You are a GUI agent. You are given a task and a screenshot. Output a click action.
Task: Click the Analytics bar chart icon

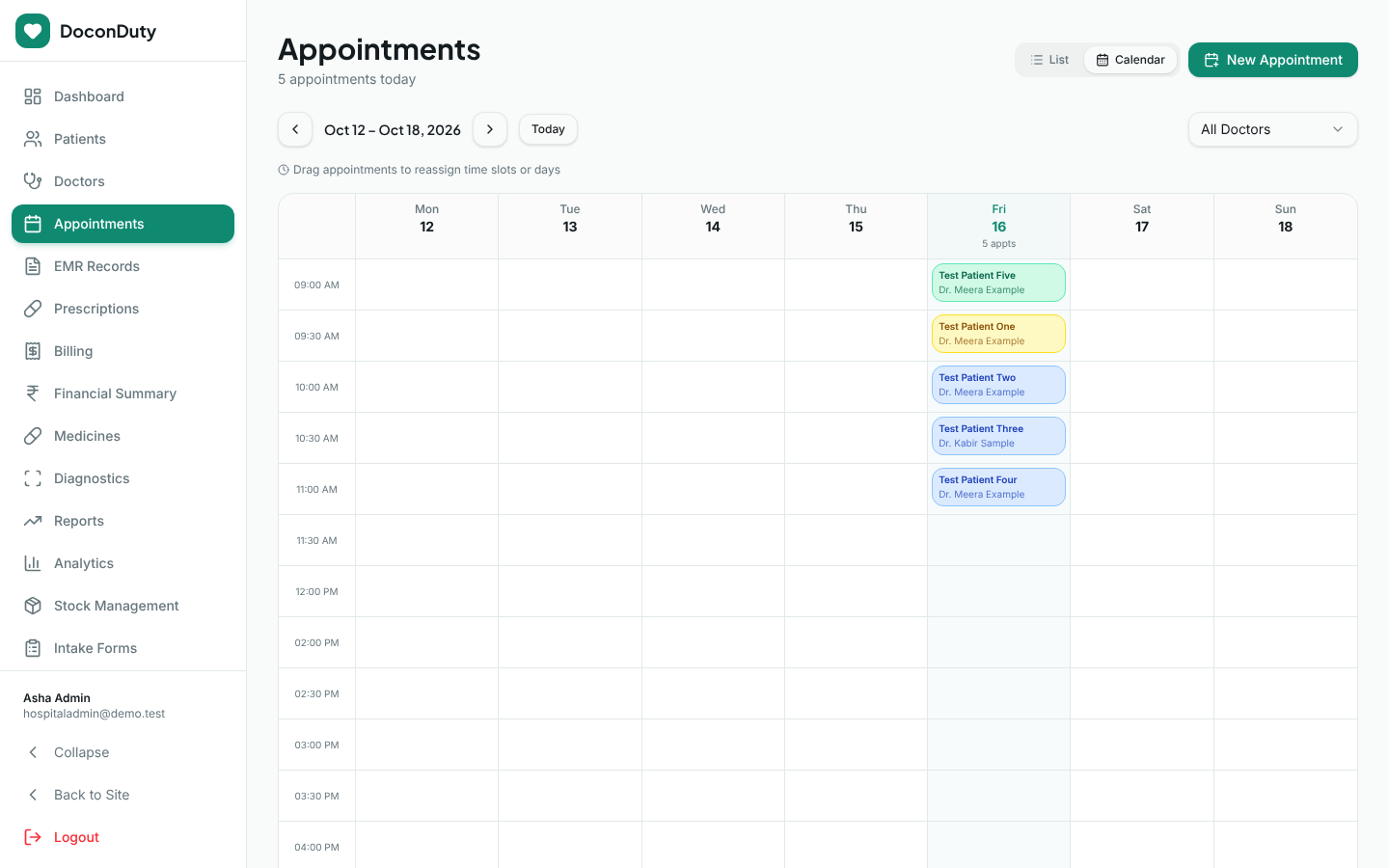(33, 563)
